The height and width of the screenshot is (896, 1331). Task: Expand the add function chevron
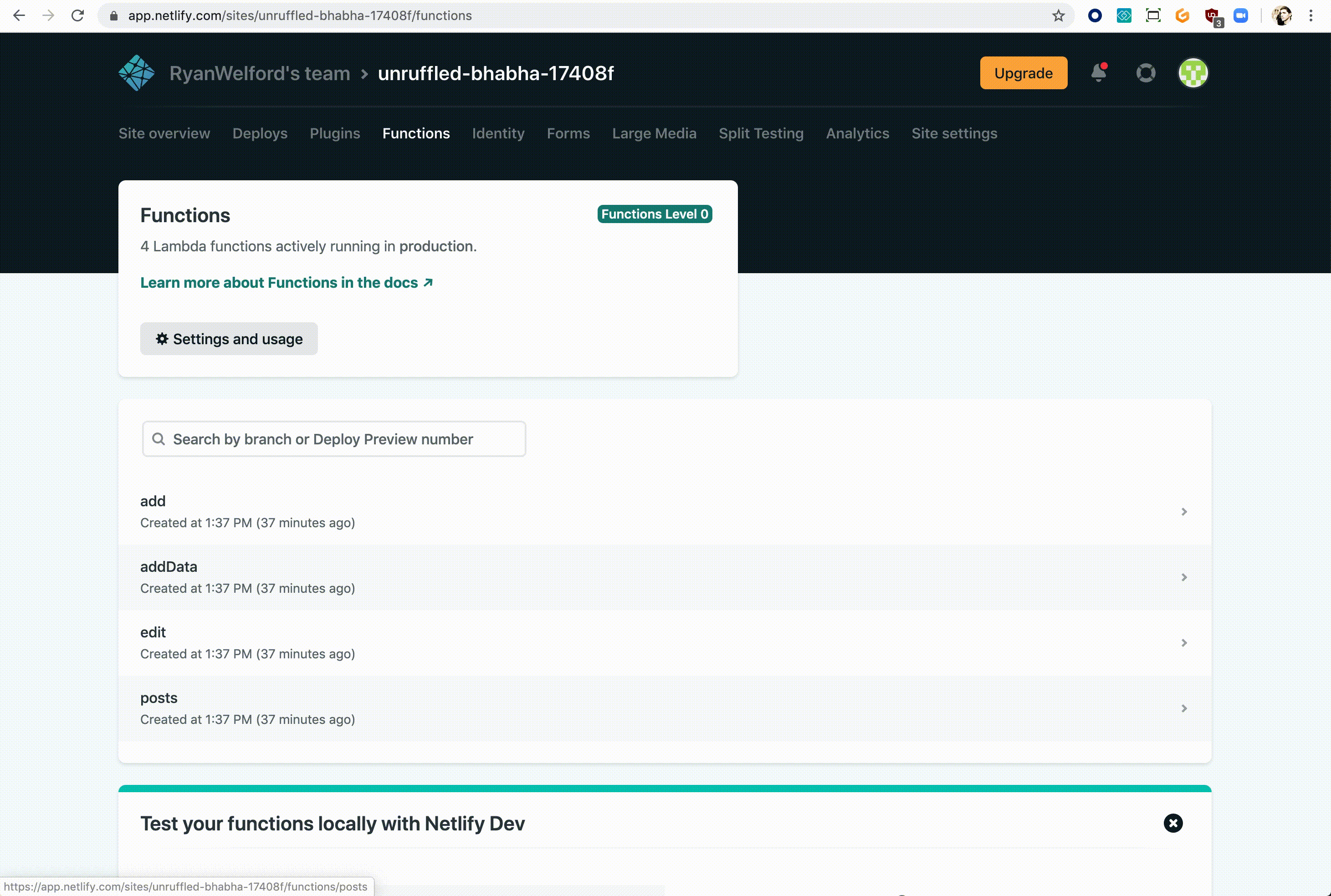click(x=1183, y=511)
